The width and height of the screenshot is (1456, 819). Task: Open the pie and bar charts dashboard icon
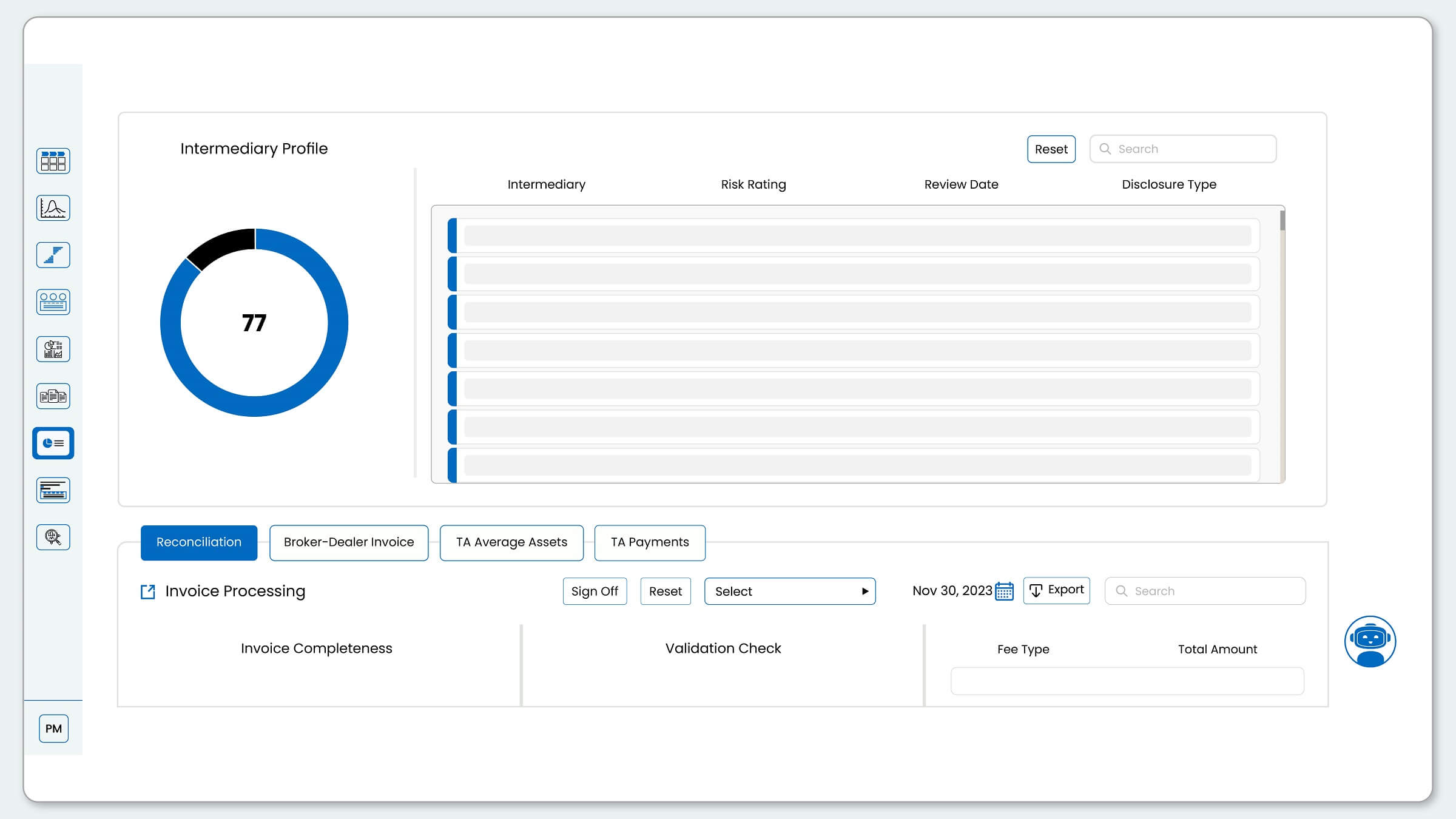[53, 349]
